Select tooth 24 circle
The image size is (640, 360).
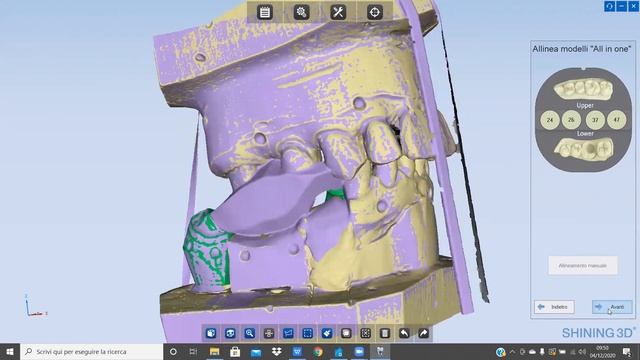point(550,120)
